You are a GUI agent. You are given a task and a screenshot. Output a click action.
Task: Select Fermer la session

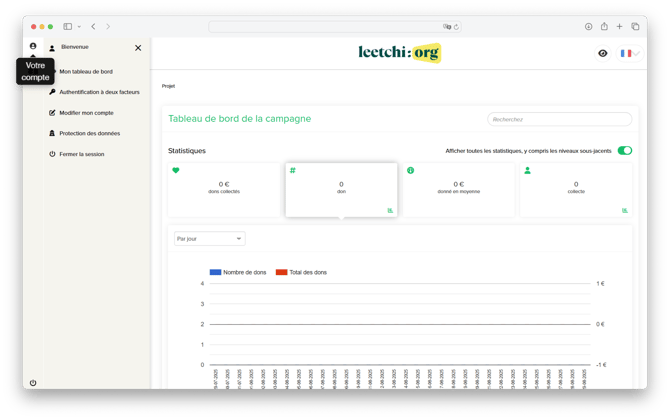[x=82, y=154]
